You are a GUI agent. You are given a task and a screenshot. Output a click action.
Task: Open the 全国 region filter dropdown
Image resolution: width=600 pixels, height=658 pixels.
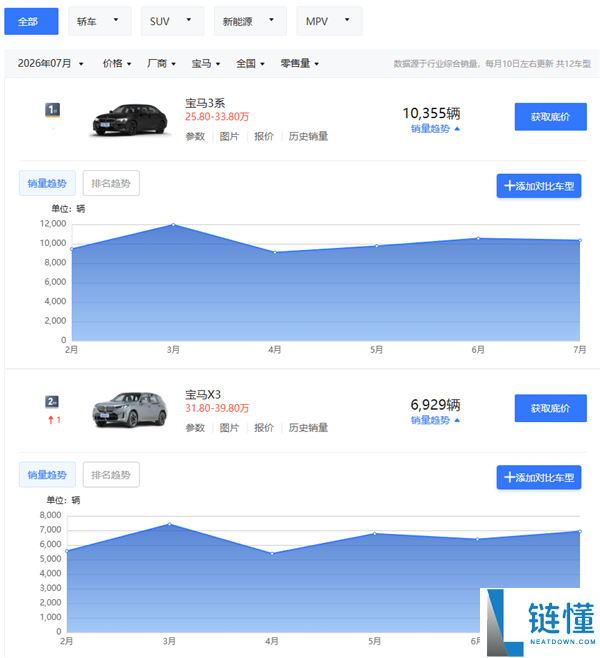tap(250, 63)
